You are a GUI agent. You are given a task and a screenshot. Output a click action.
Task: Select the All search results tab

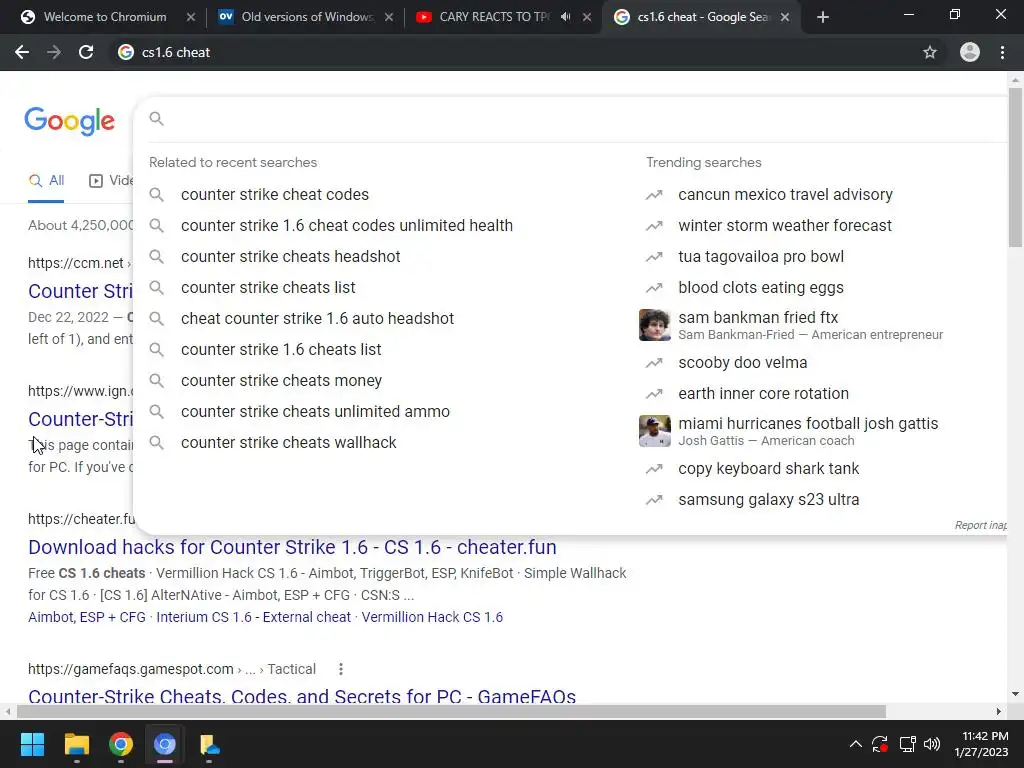coord(46,180)
